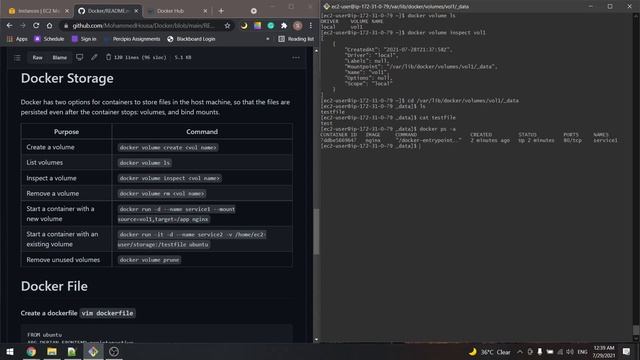Select the Docker/README GitHub tab

[x=108, y=11]
